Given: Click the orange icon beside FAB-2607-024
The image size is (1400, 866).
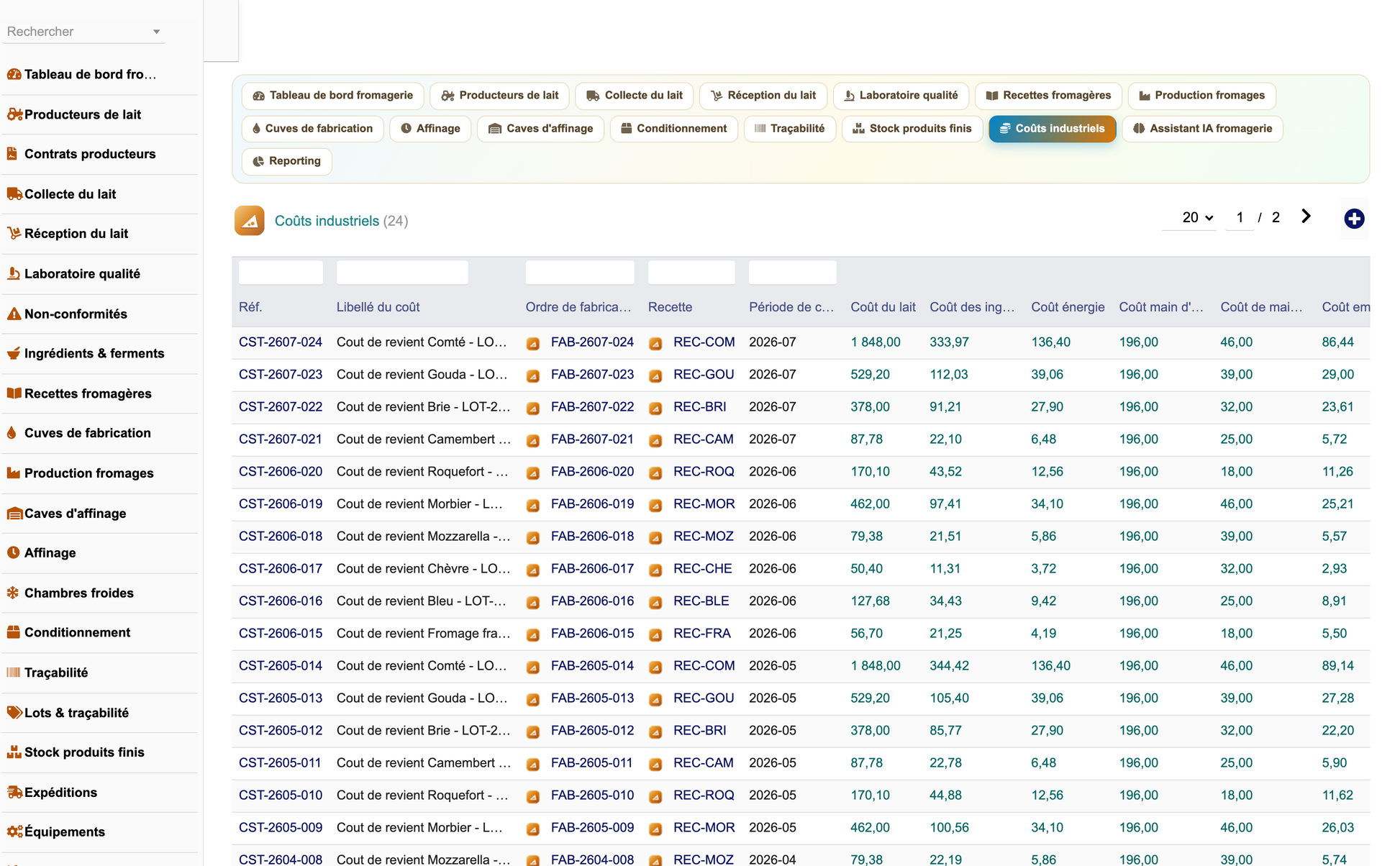Looking at the screenshot, I should (533, 343).
